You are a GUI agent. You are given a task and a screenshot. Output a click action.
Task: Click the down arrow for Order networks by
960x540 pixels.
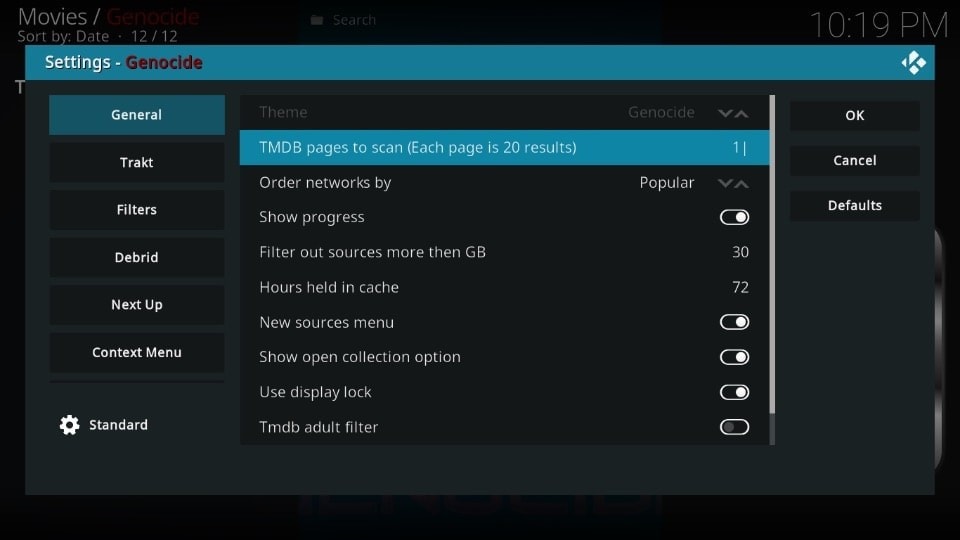point(725,183)
